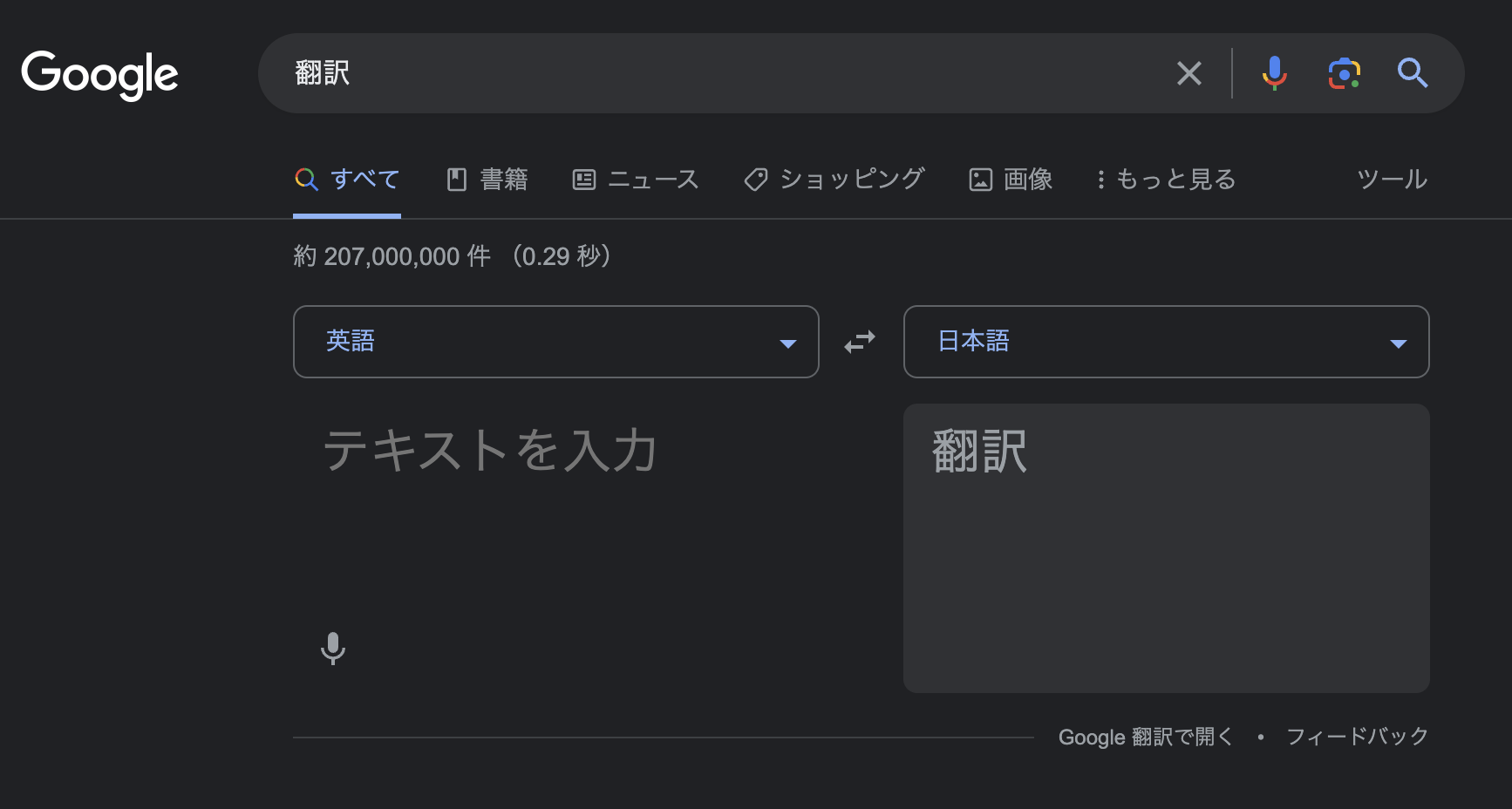
Task: Clear the search query with the X icon
Action: (1188, 73)
